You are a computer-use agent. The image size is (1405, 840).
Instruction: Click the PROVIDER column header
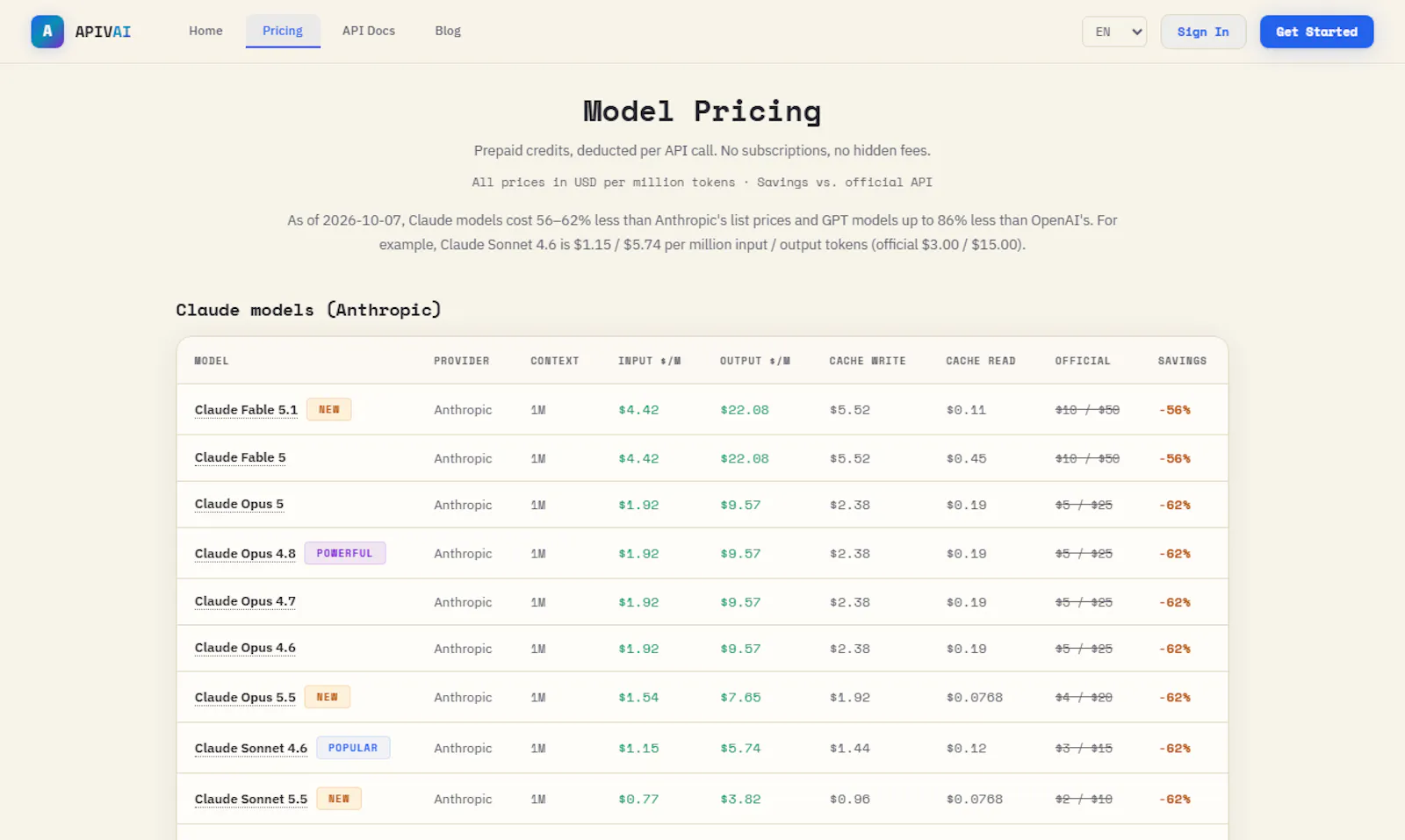(x=462, y=361)
